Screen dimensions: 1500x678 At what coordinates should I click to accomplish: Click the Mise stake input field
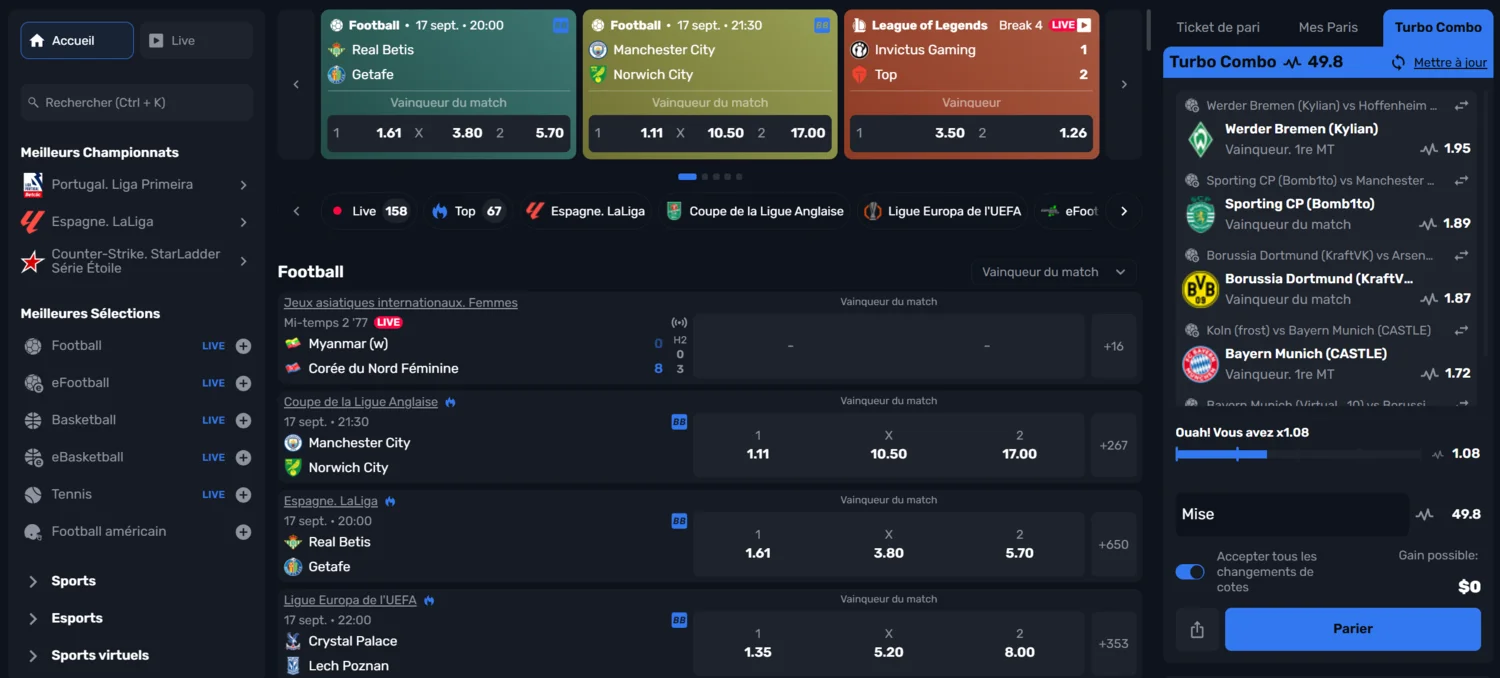(1292, 515)
